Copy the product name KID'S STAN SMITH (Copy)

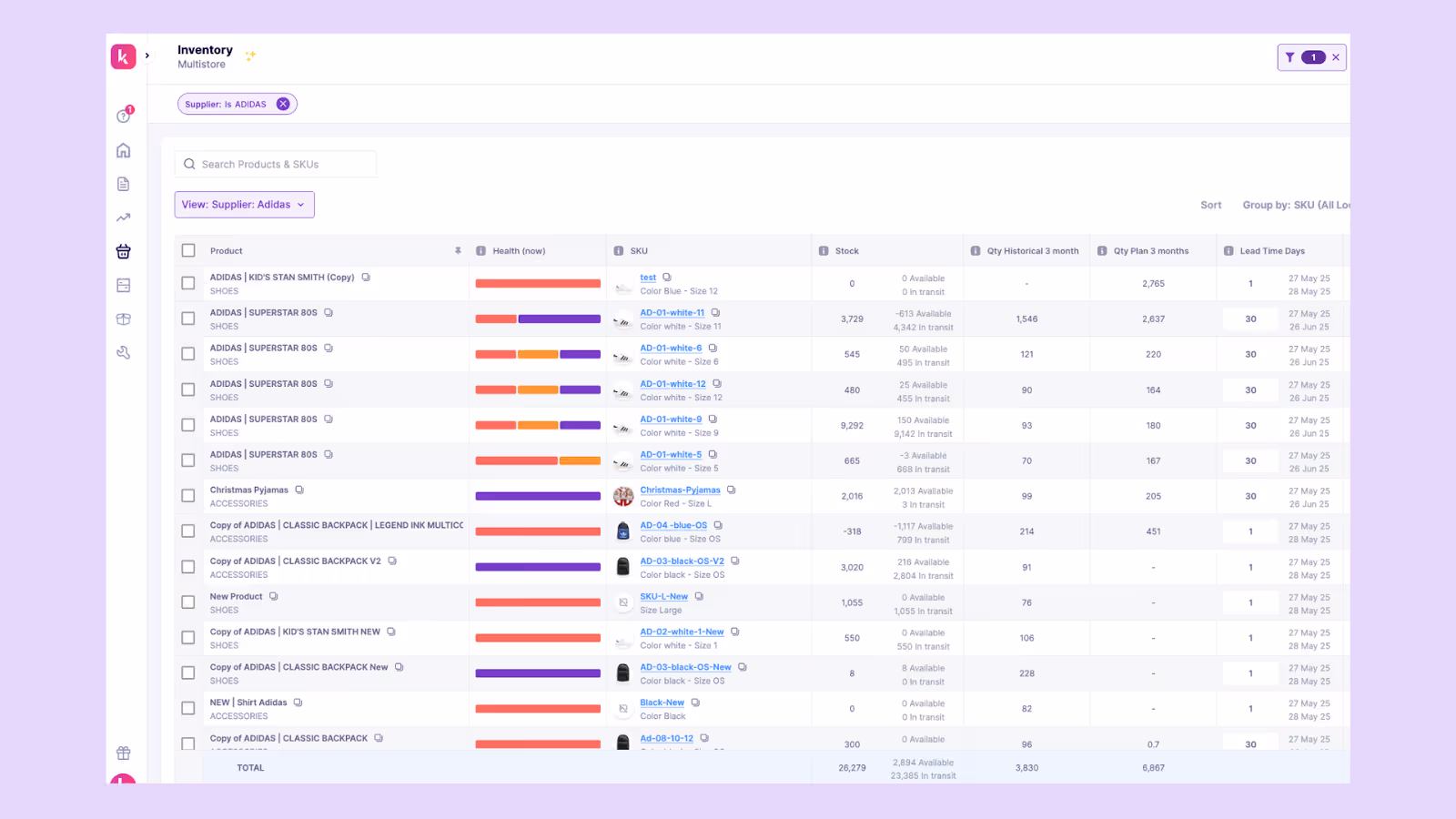pyautogui.click(x=366, y=278)
